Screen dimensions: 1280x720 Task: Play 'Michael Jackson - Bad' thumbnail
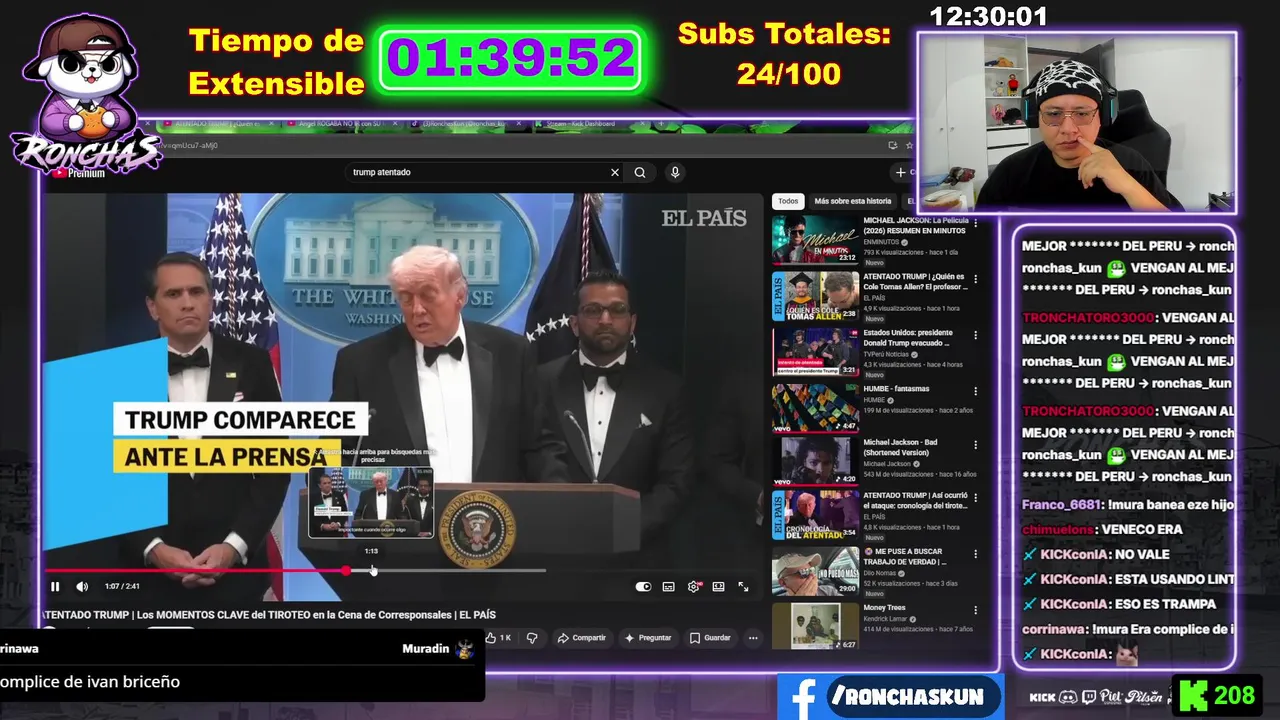(x=815, y=462)
